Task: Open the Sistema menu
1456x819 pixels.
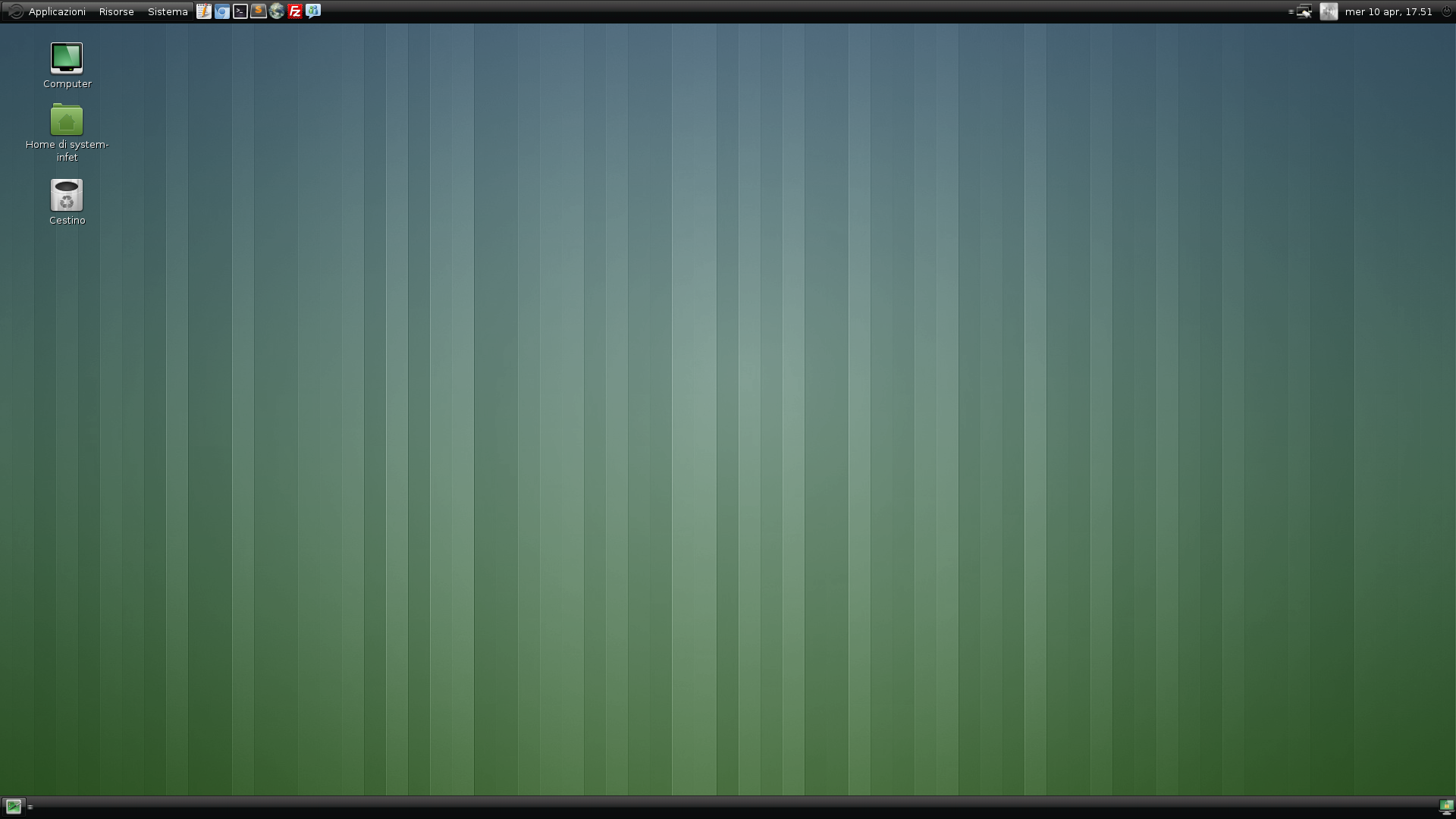Action: (x=168, y=11)
